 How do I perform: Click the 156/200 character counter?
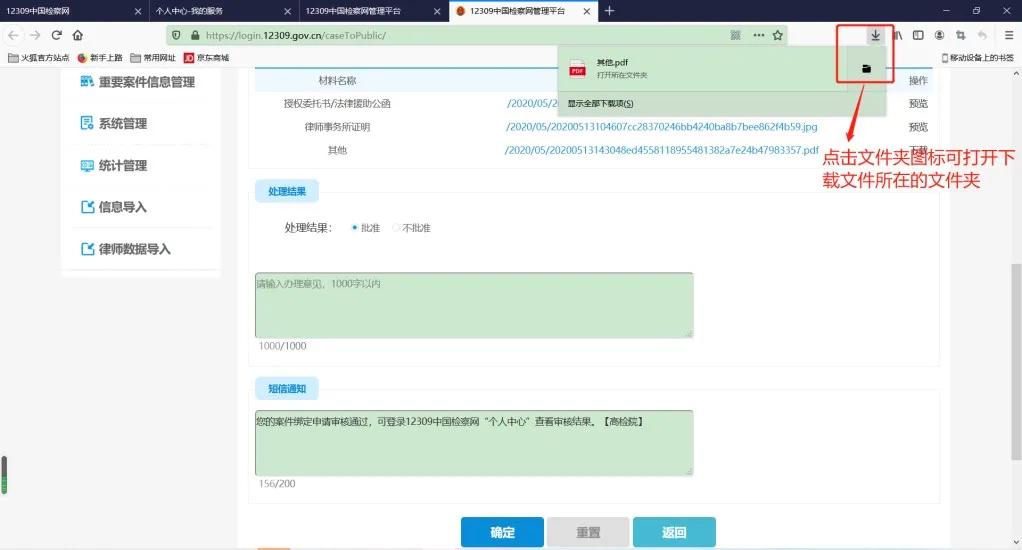click(277, 484)
